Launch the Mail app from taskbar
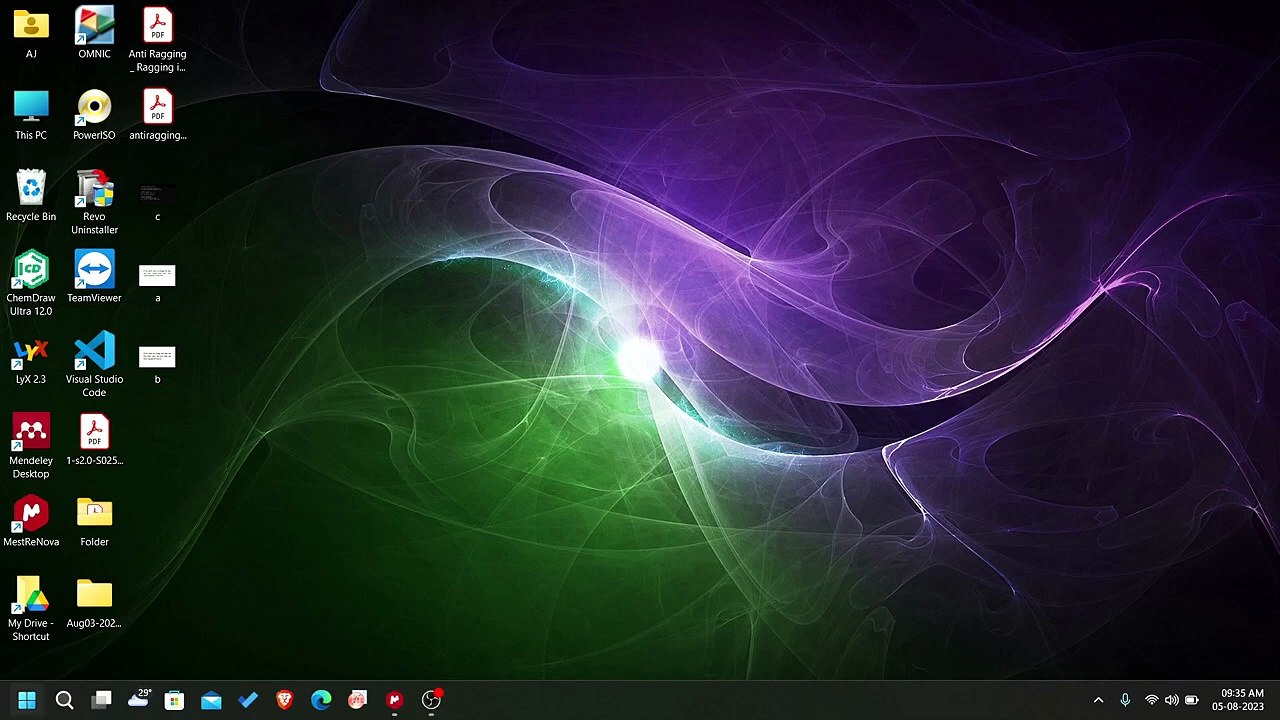The image size is (1280, 720). [211, 700]
